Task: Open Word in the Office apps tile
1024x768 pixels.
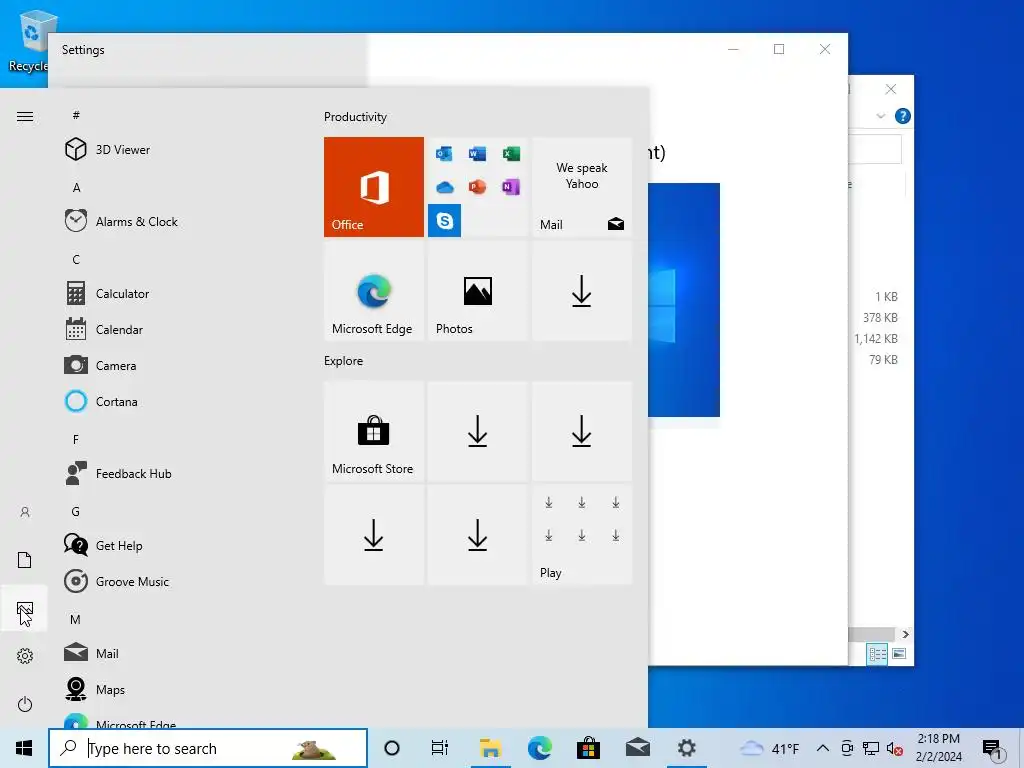Action: coord(477,154)
